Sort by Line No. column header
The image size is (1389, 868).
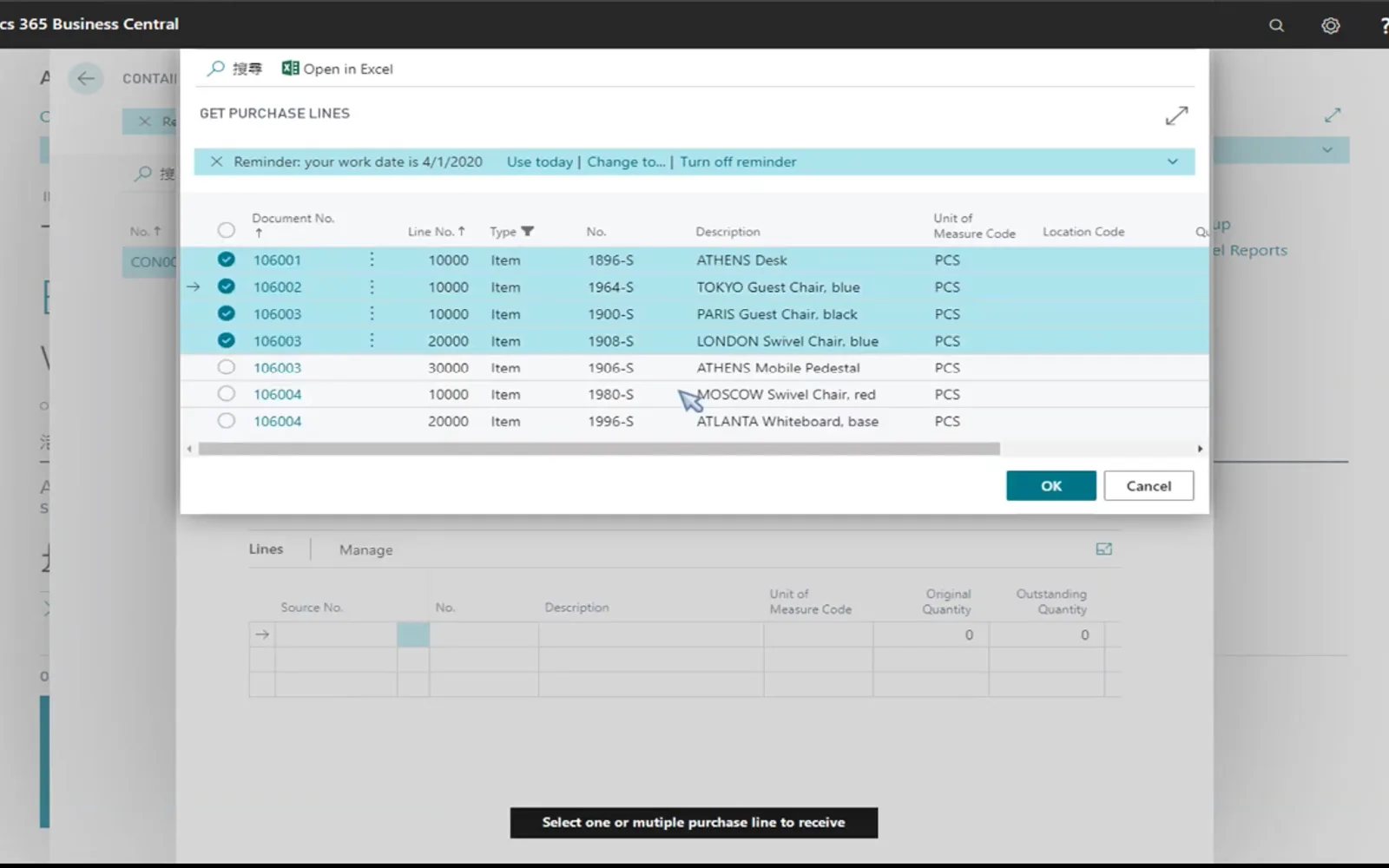pyautogui.click(x=437, y=232)
